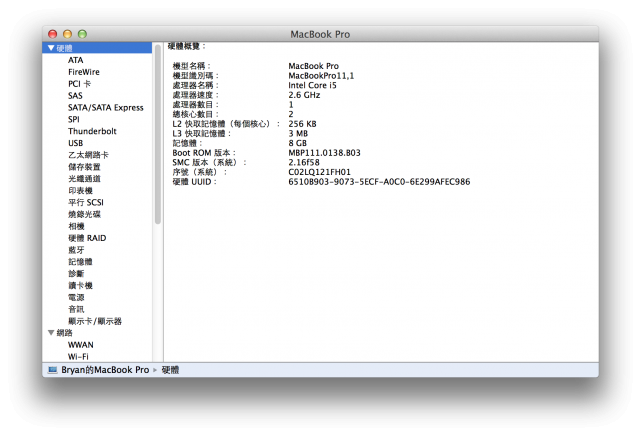Select 記憶體 in the sidebar list

click(x=80, y=262)
